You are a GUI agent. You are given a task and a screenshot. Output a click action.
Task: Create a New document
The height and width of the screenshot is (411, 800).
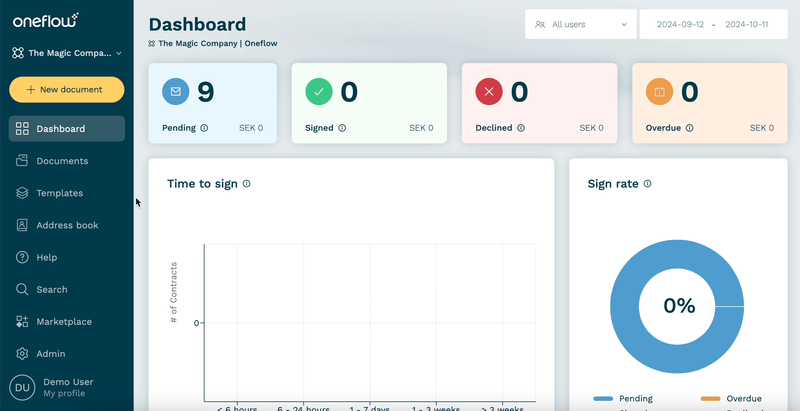click(67, 90)
